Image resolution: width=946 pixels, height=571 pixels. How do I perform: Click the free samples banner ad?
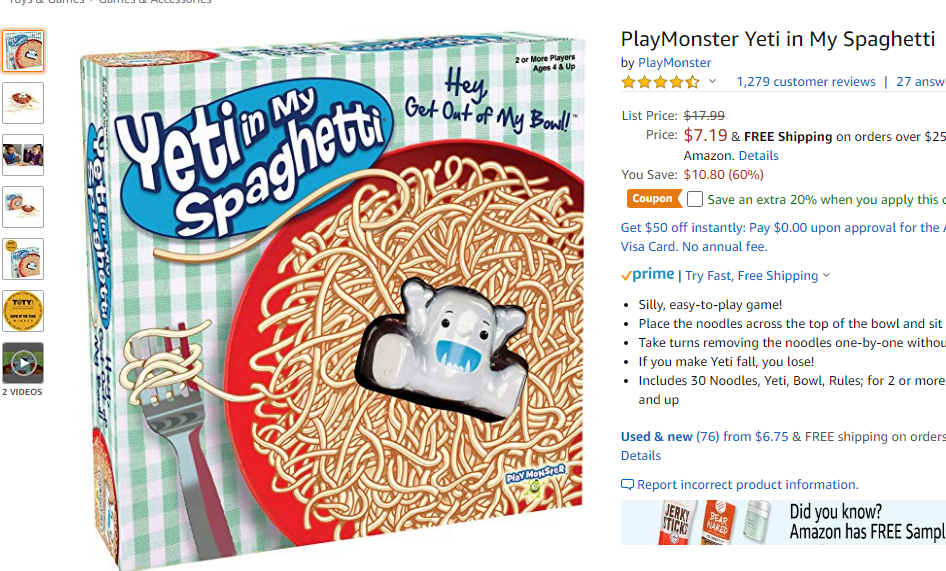[783, 522]
